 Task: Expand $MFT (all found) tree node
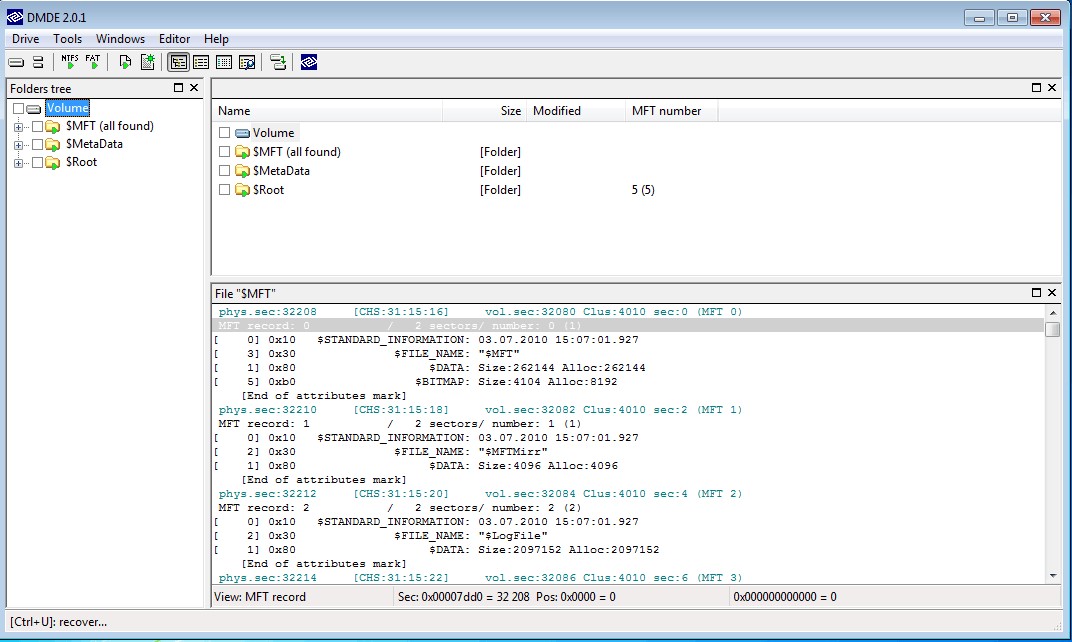(x=18, y=127)
